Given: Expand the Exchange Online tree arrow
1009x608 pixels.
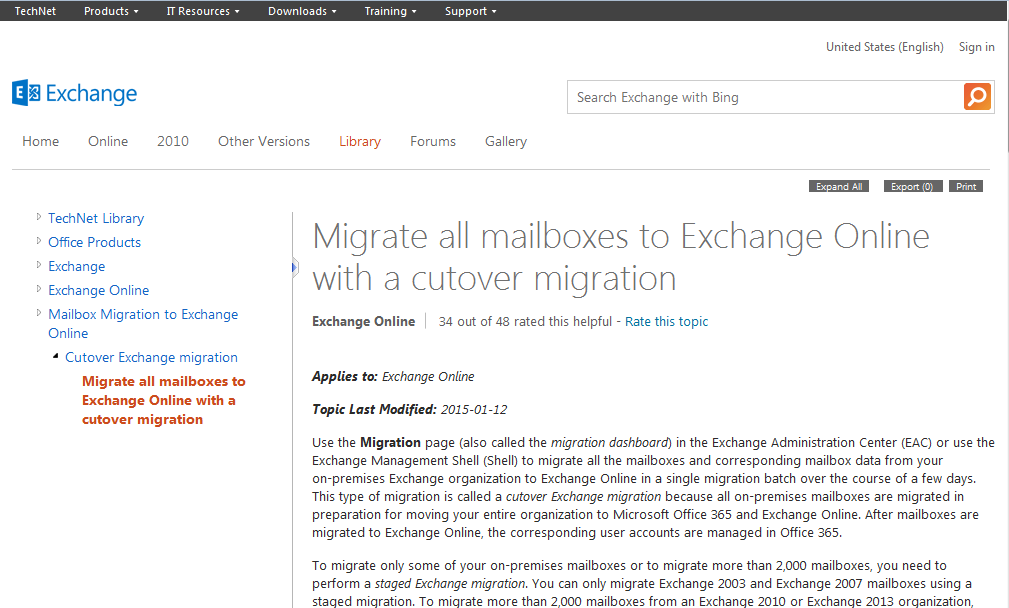Looking at the screenshot, I should [39, 289].
